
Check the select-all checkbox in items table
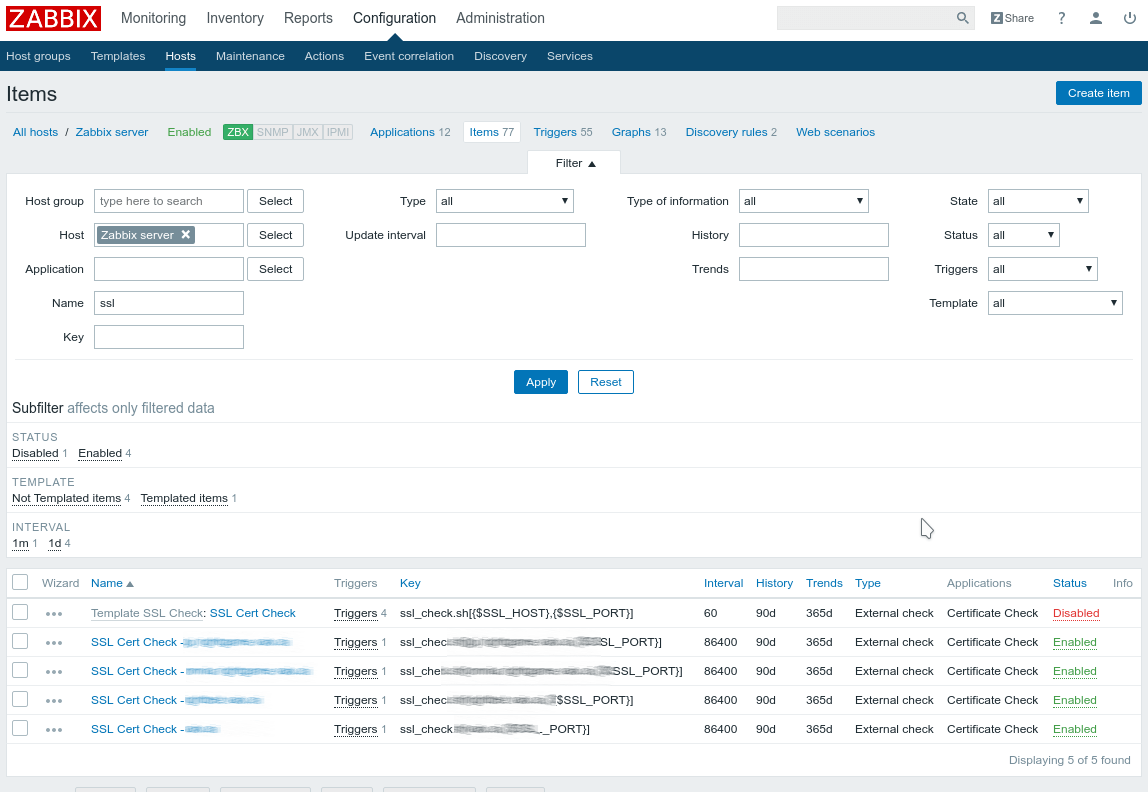pyautogui.click(x=19, y=582)
